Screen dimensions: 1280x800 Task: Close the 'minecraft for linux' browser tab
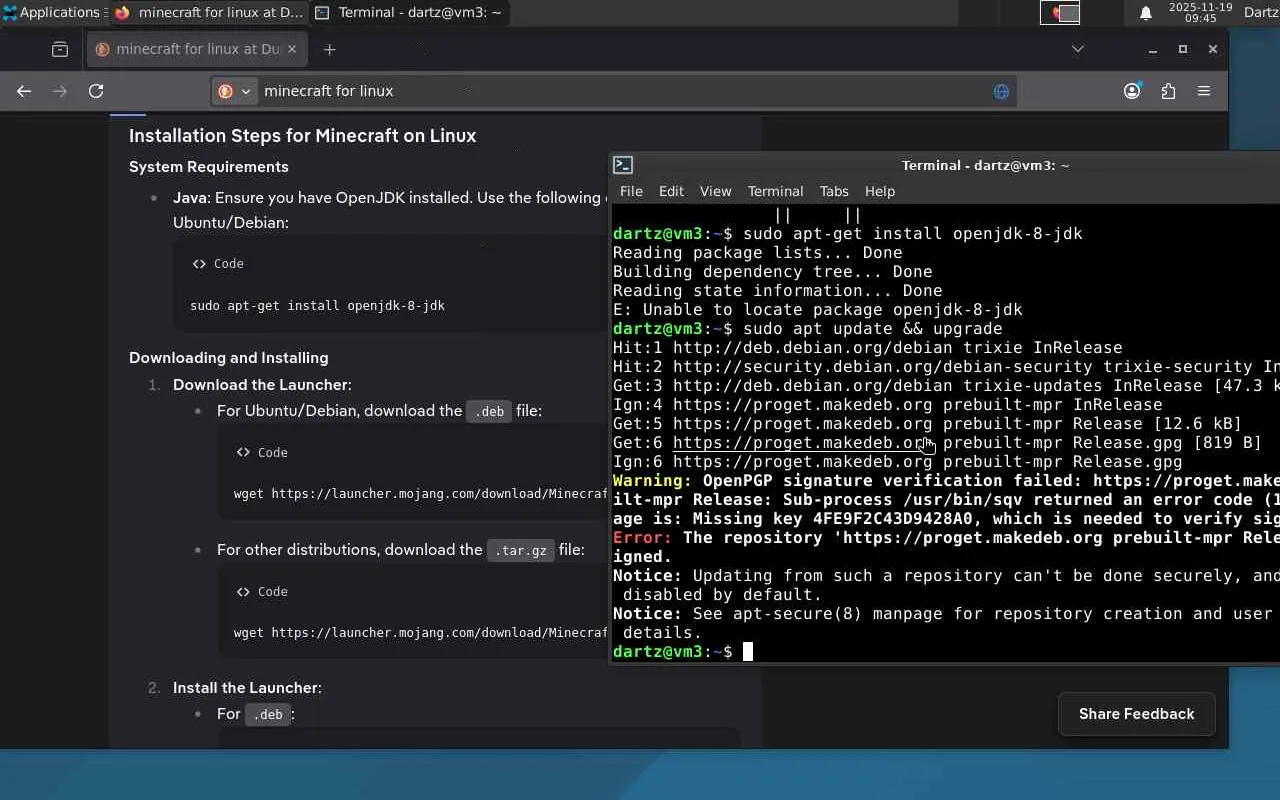pyautogui.click(x=292, y=49)
